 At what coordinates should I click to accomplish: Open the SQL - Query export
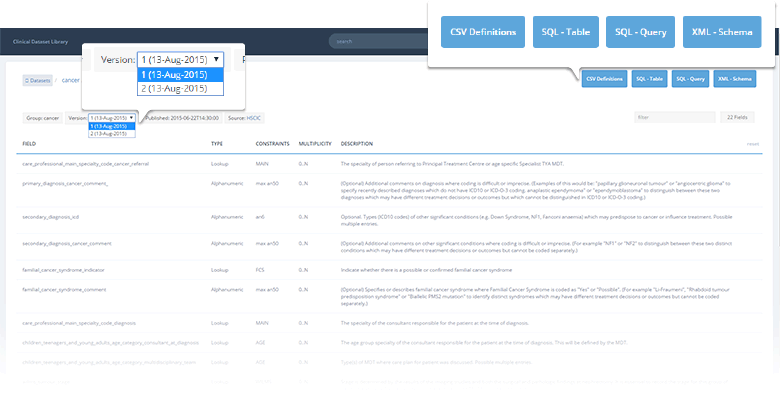pos(690,78)
